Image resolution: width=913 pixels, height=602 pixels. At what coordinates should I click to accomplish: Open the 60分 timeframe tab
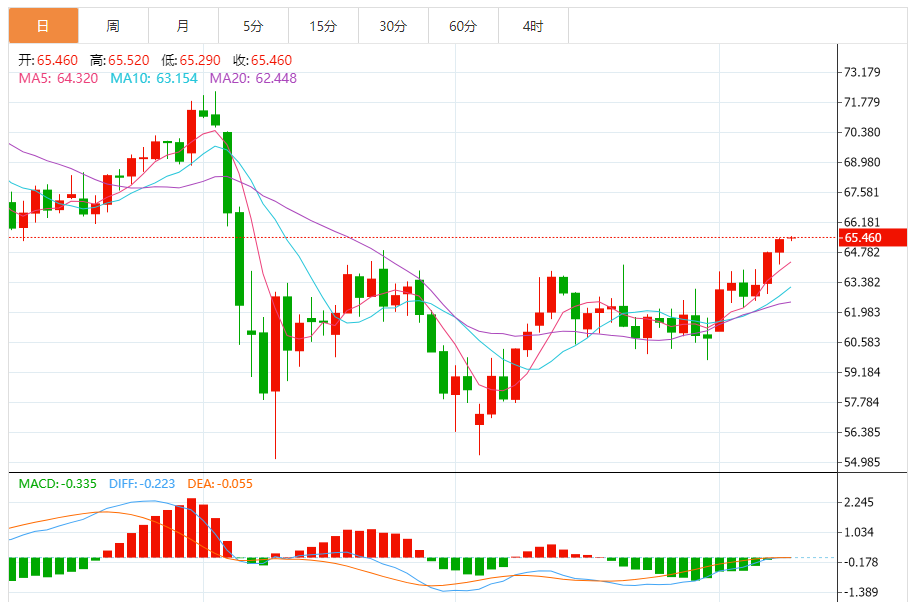(463, 26)
